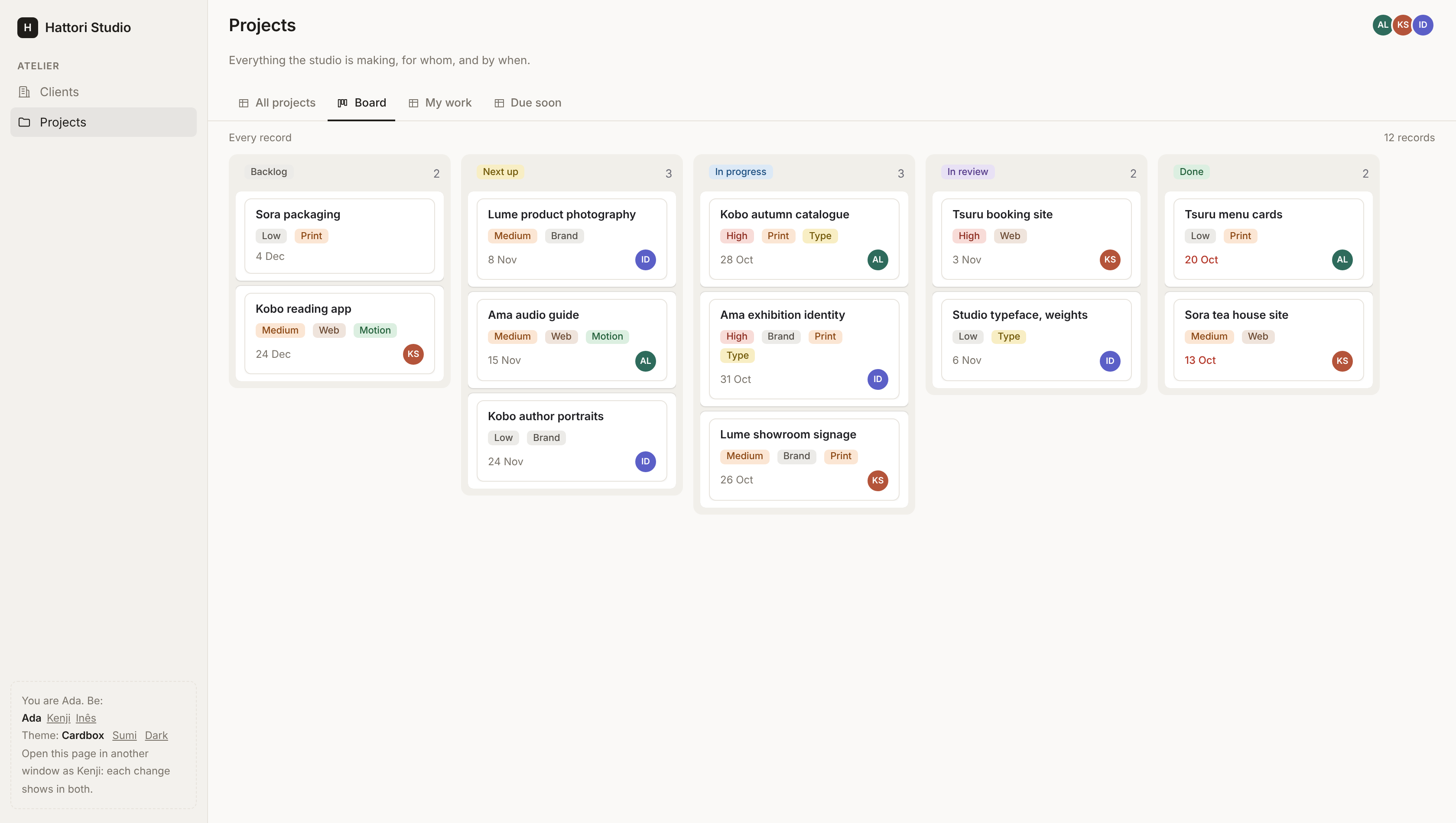Select Projects in the sidebar
This screenshot has height=823, width=1456.
104,122
